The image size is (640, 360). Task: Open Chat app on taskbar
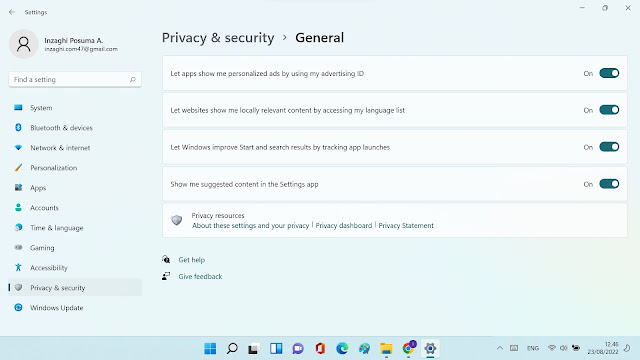click(298, 349)
